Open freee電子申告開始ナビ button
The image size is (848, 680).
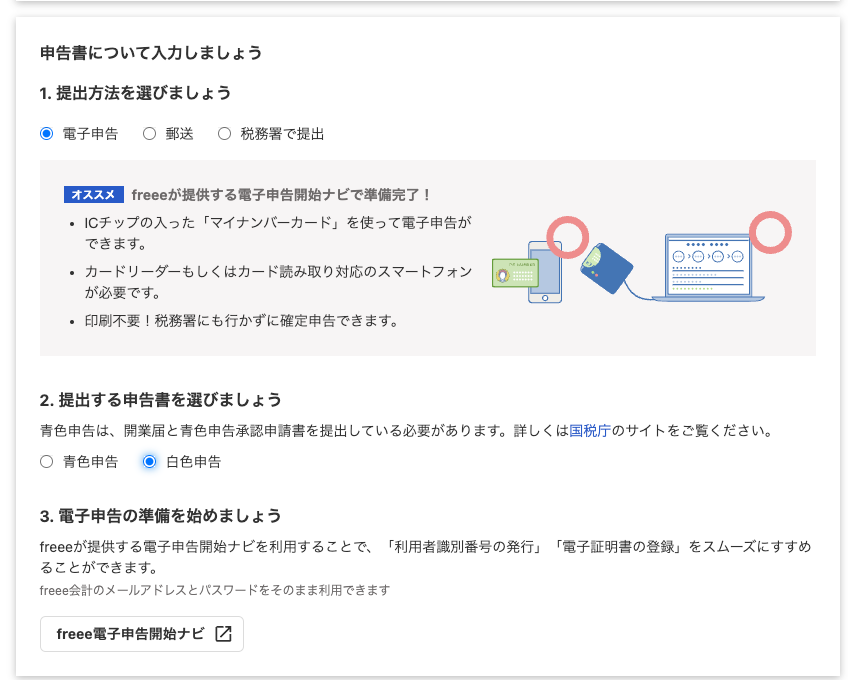coord(142,633)
